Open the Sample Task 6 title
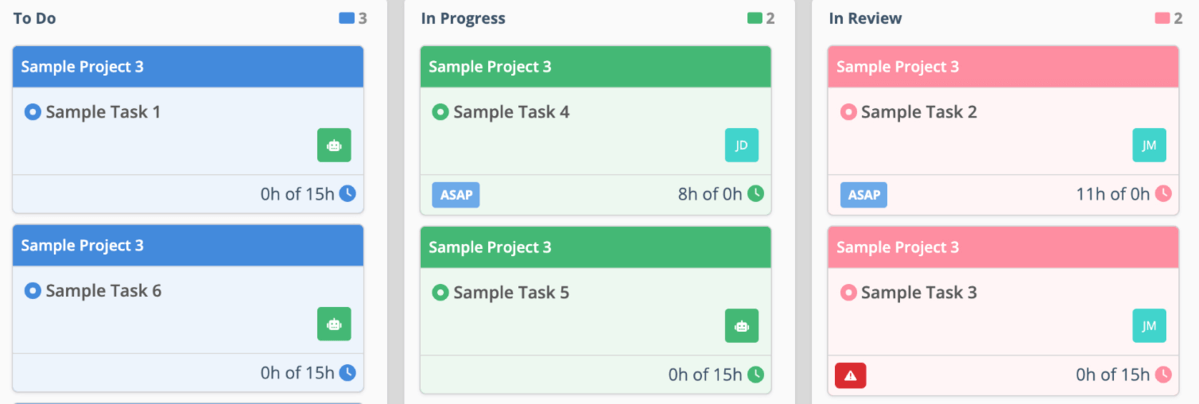This screenshot has width=1199, height=404. 103,291
